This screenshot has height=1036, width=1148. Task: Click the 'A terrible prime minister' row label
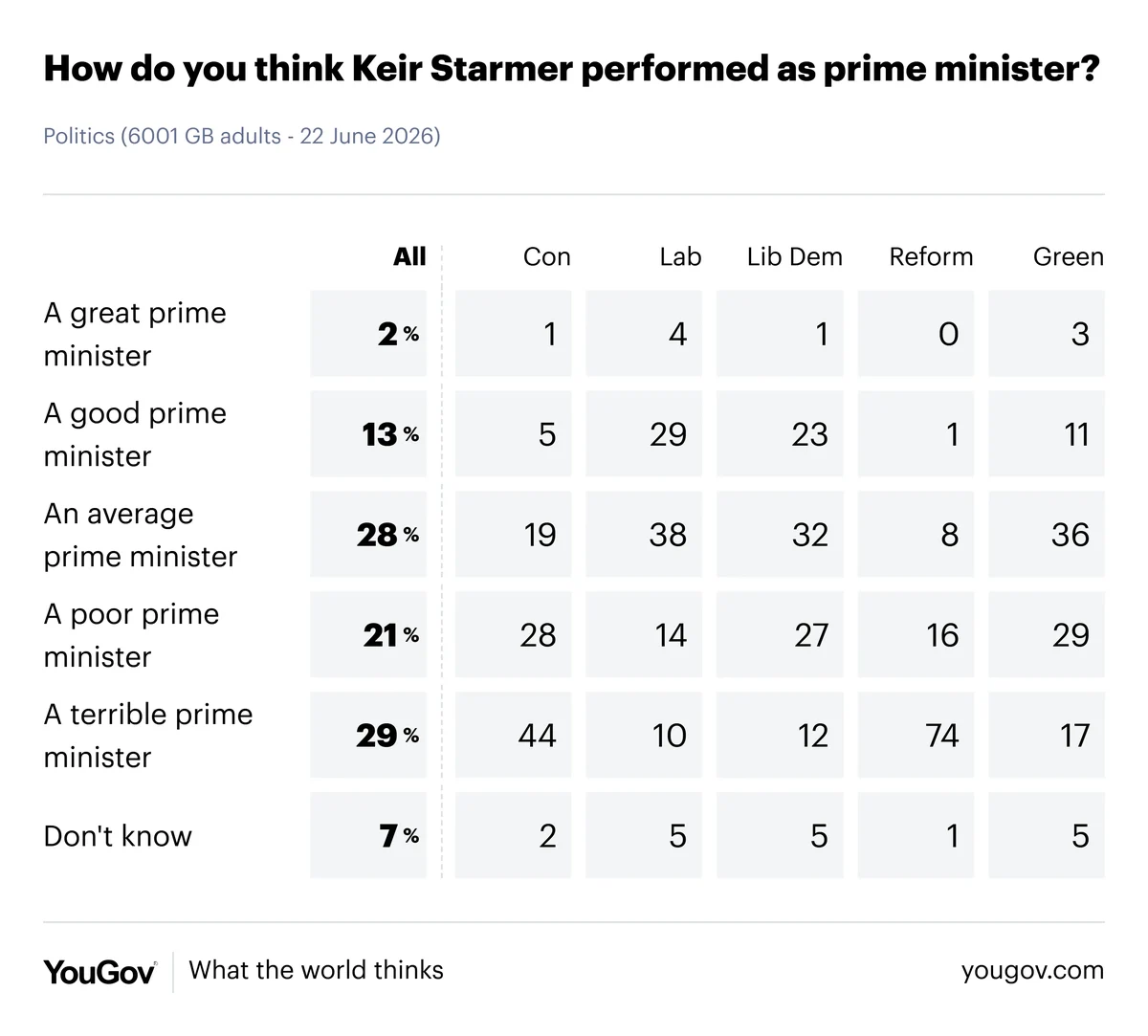[x=148, y=736]
